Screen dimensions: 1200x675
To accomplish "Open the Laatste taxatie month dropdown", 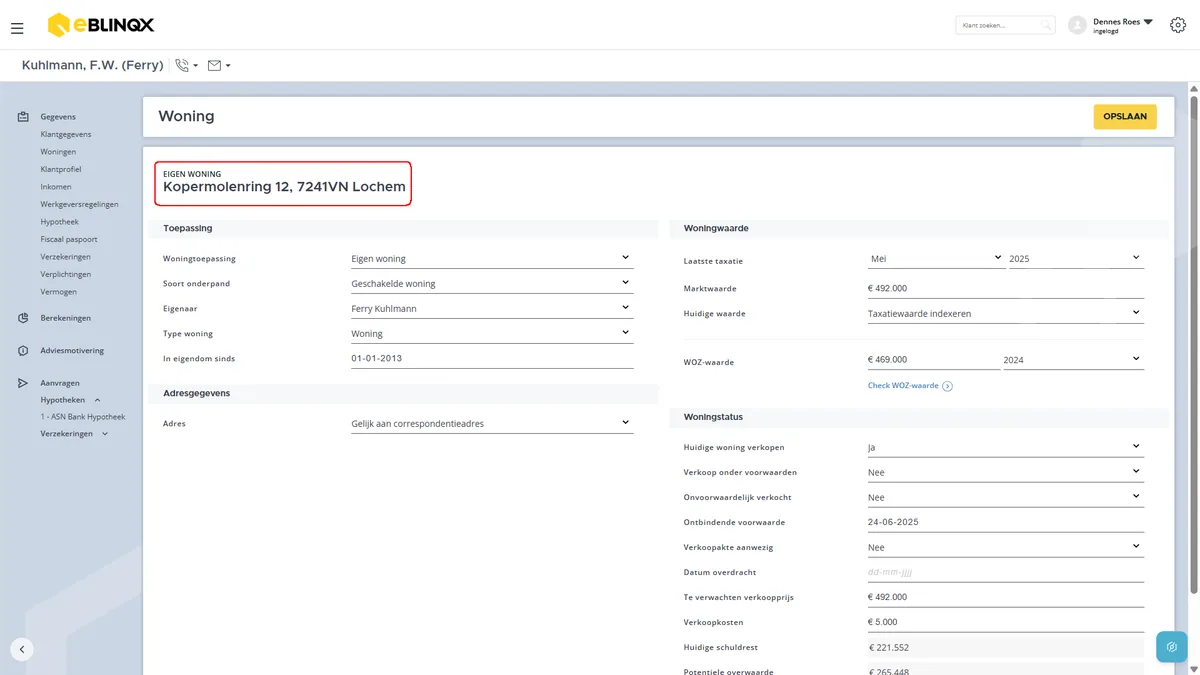I will [x=936, y=258].
